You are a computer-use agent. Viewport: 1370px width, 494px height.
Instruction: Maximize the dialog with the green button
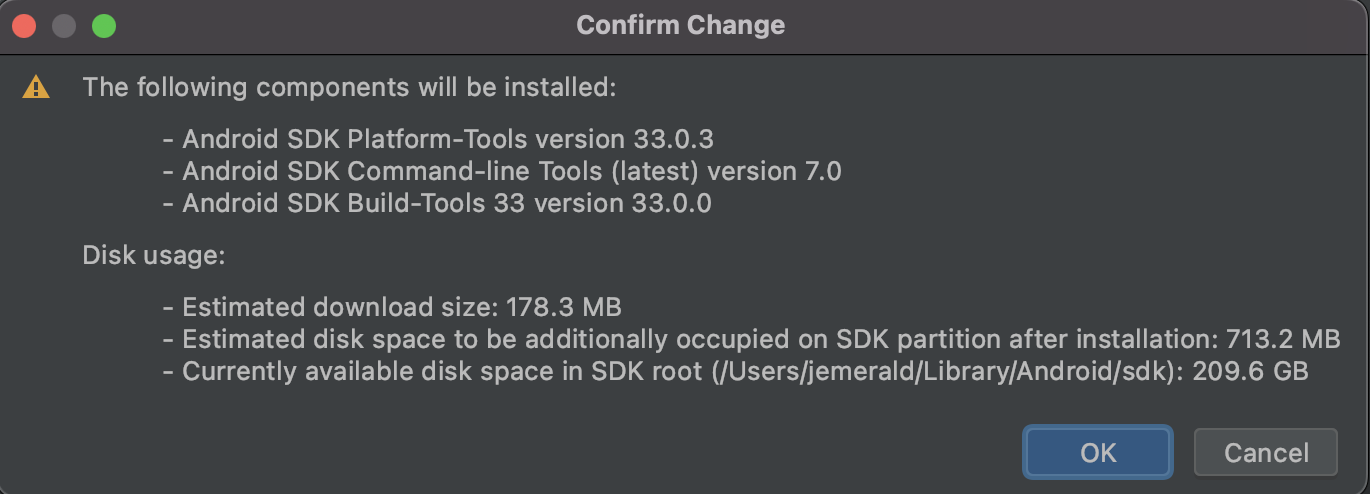click(104, 26)
